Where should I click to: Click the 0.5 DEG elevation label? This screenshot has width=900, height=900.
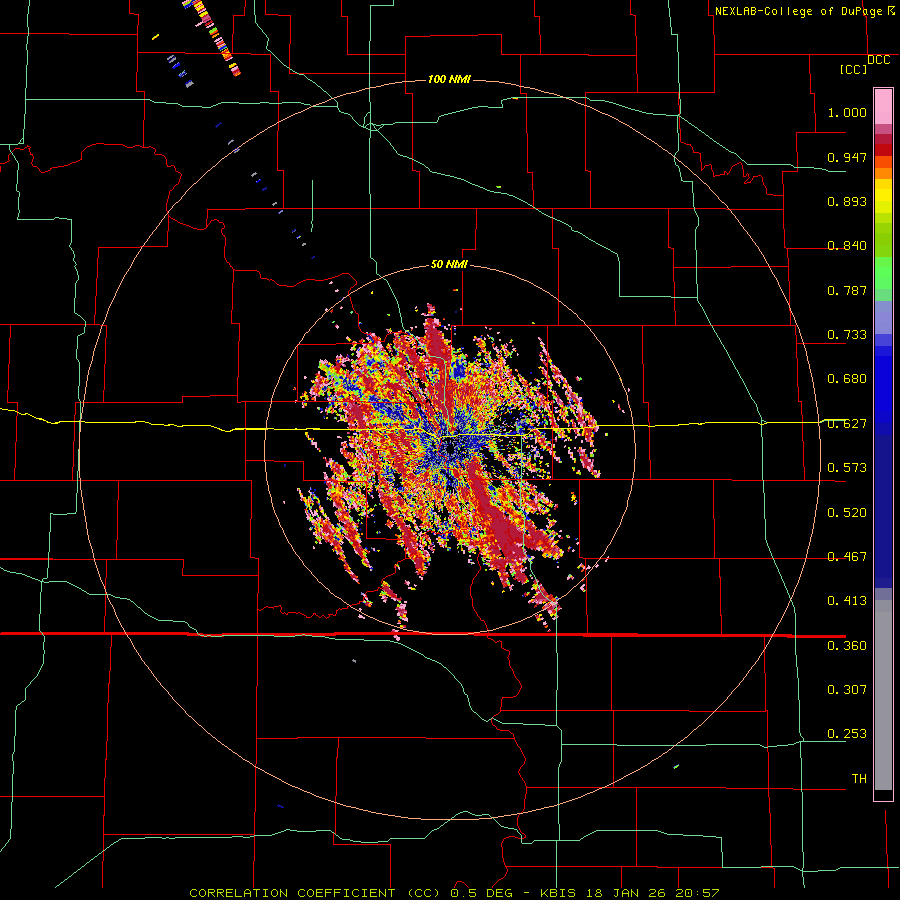481,893
